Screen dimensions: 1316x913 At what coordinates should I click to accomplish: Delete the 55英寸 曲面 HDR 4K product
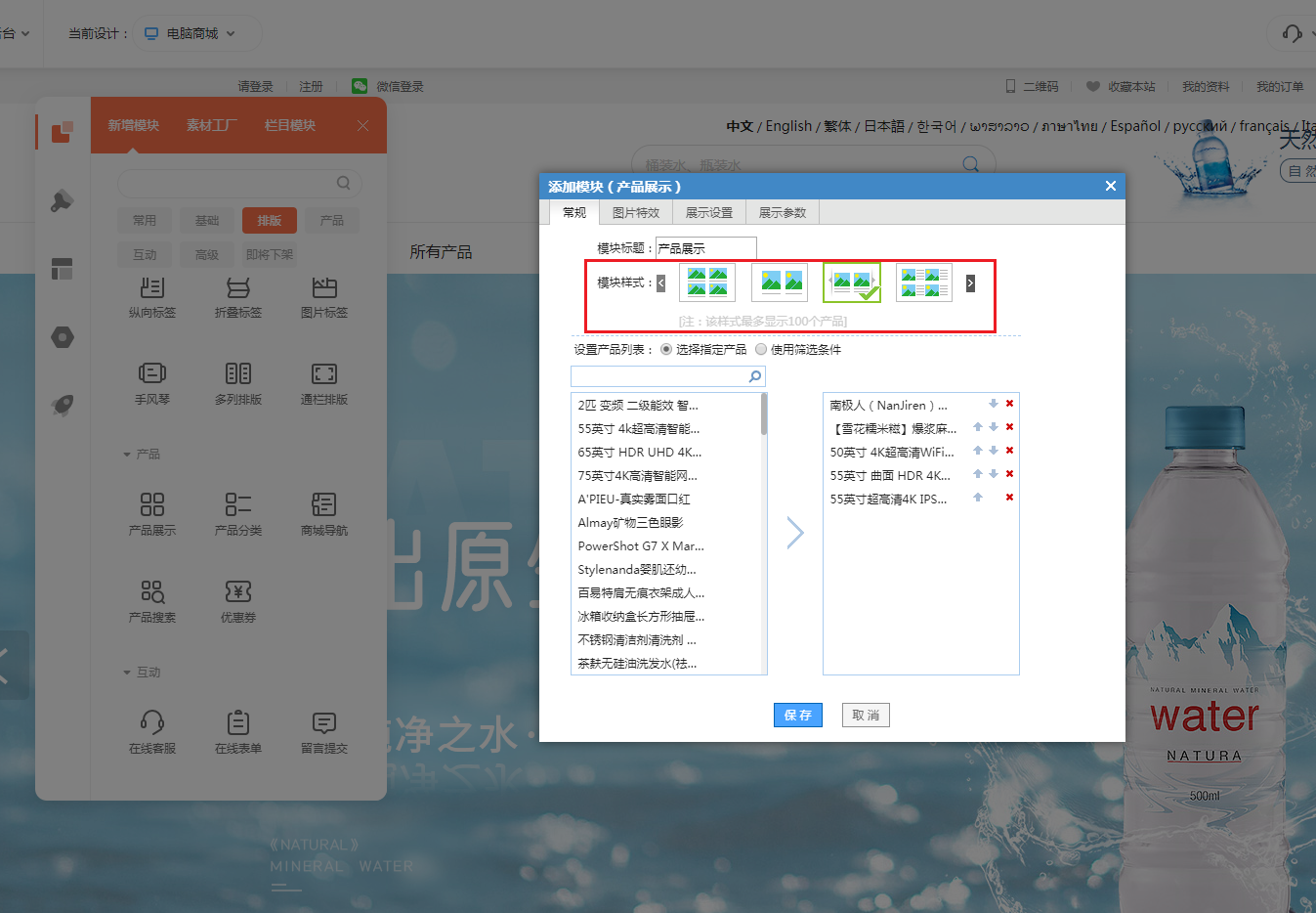[1009, 474]
